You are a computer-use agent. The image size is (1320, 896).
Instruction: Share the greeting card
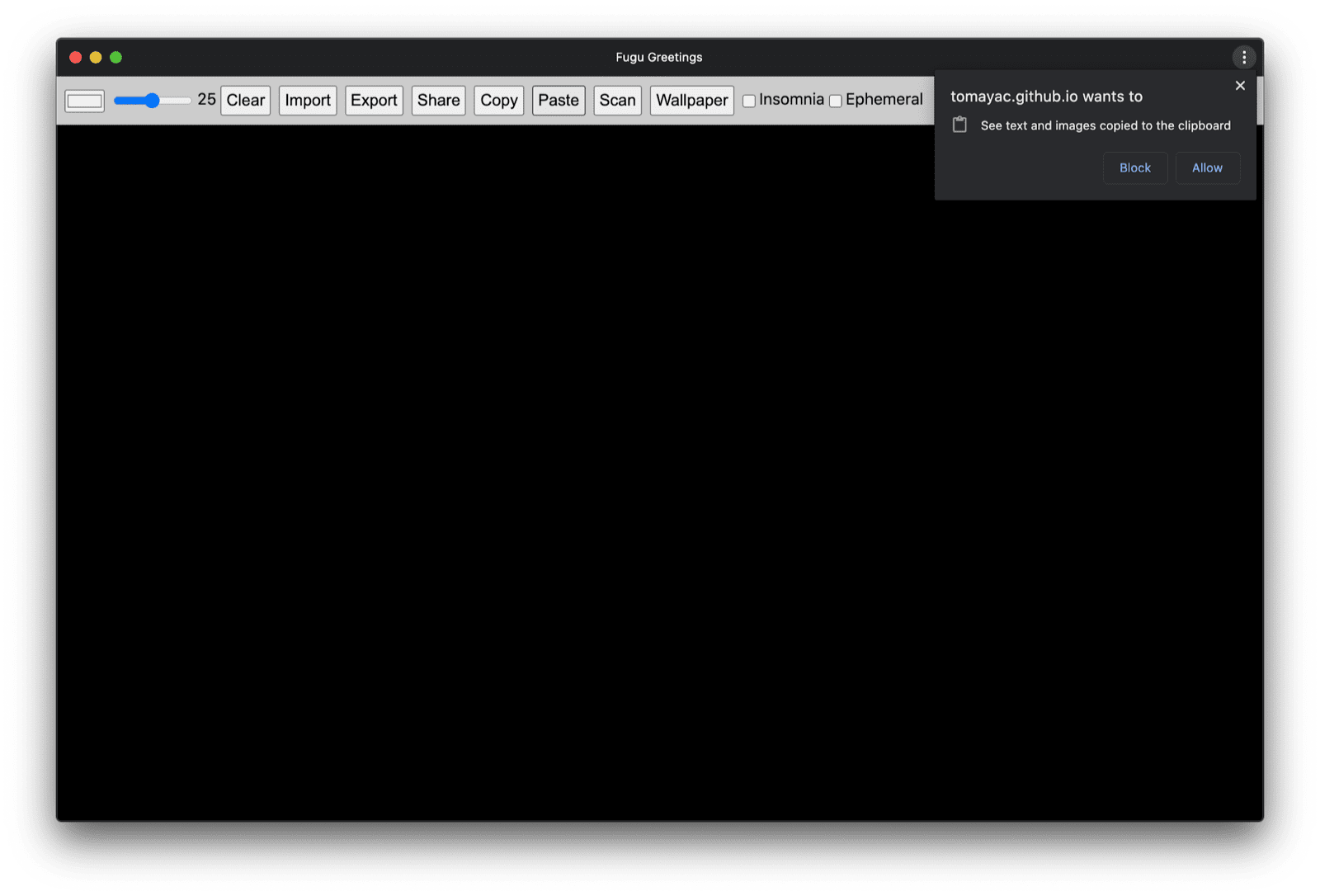(438, 100)
